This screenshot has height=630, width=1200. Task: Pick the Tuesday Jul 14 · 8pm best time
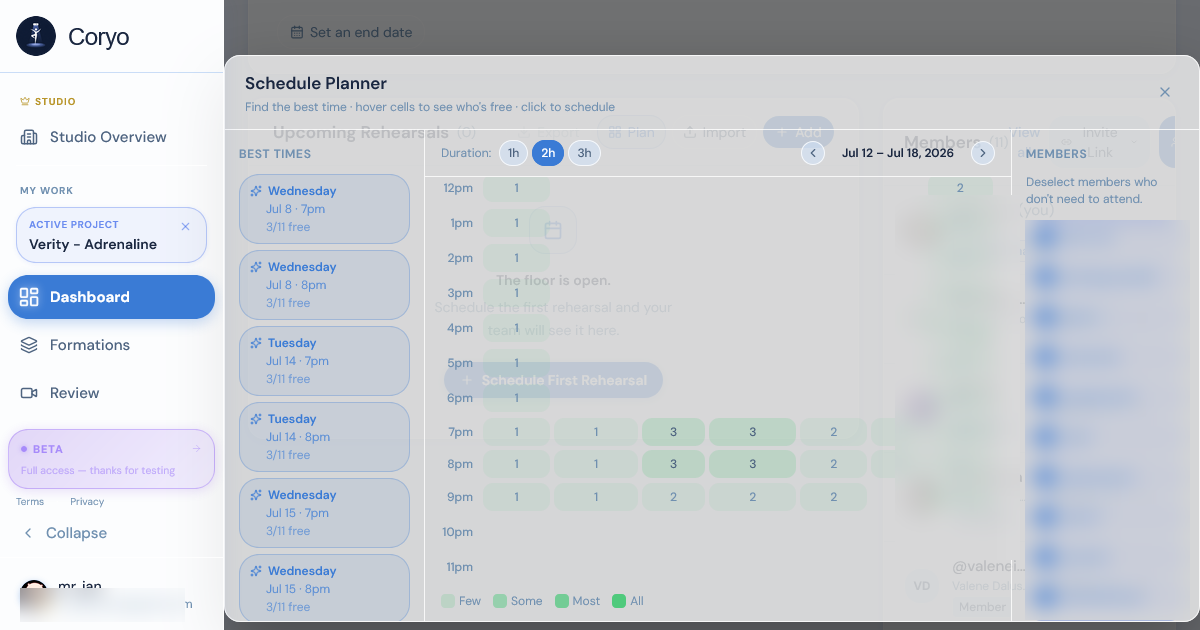(324, 437)
